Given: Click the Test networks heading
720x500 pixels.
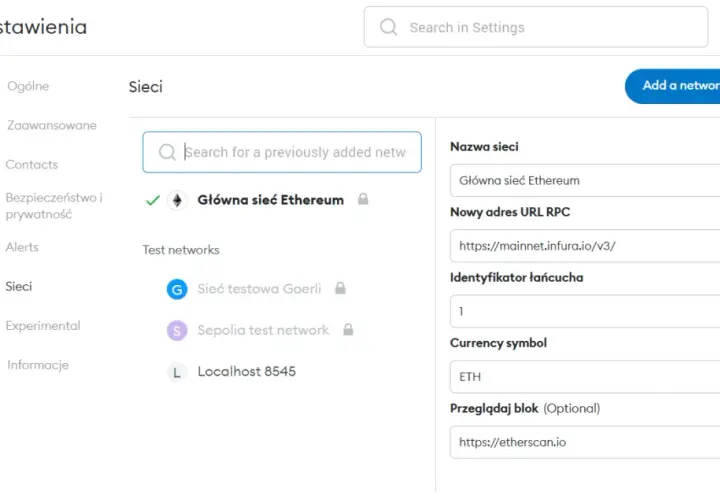Looking at the screenshot, I should 181,250.
